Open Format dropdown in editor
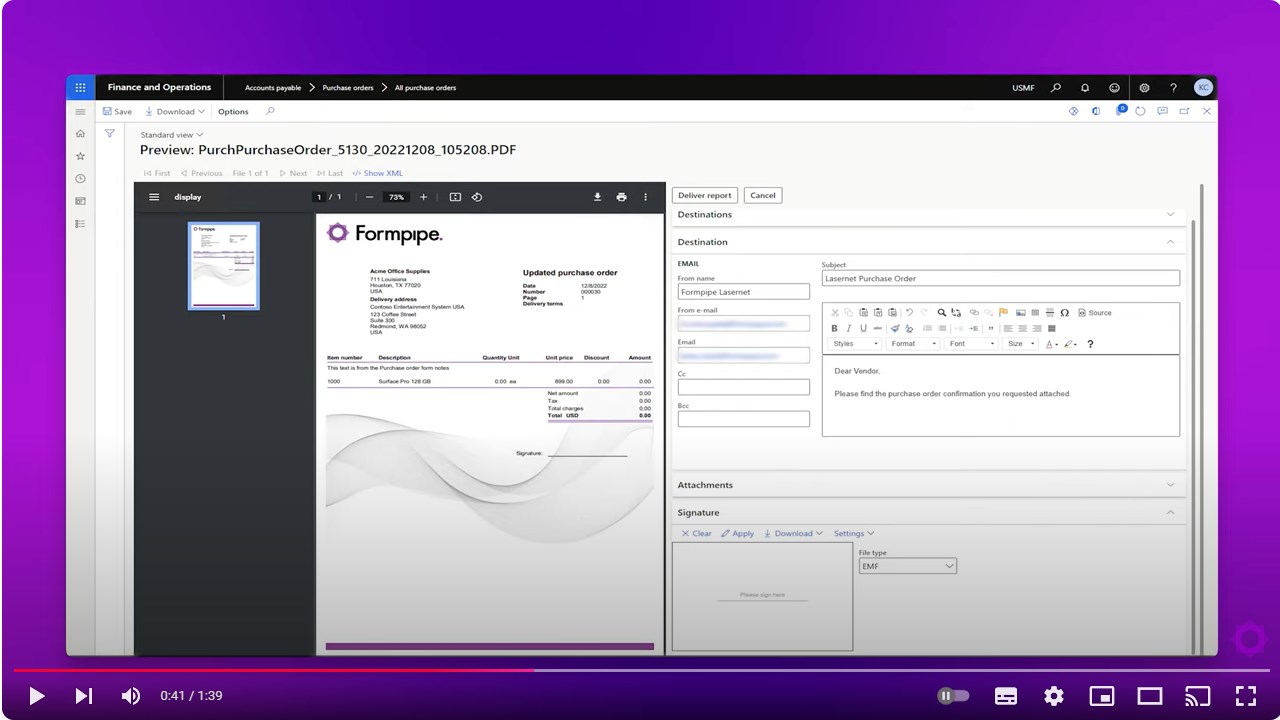1280x720 pixels. 914,344
